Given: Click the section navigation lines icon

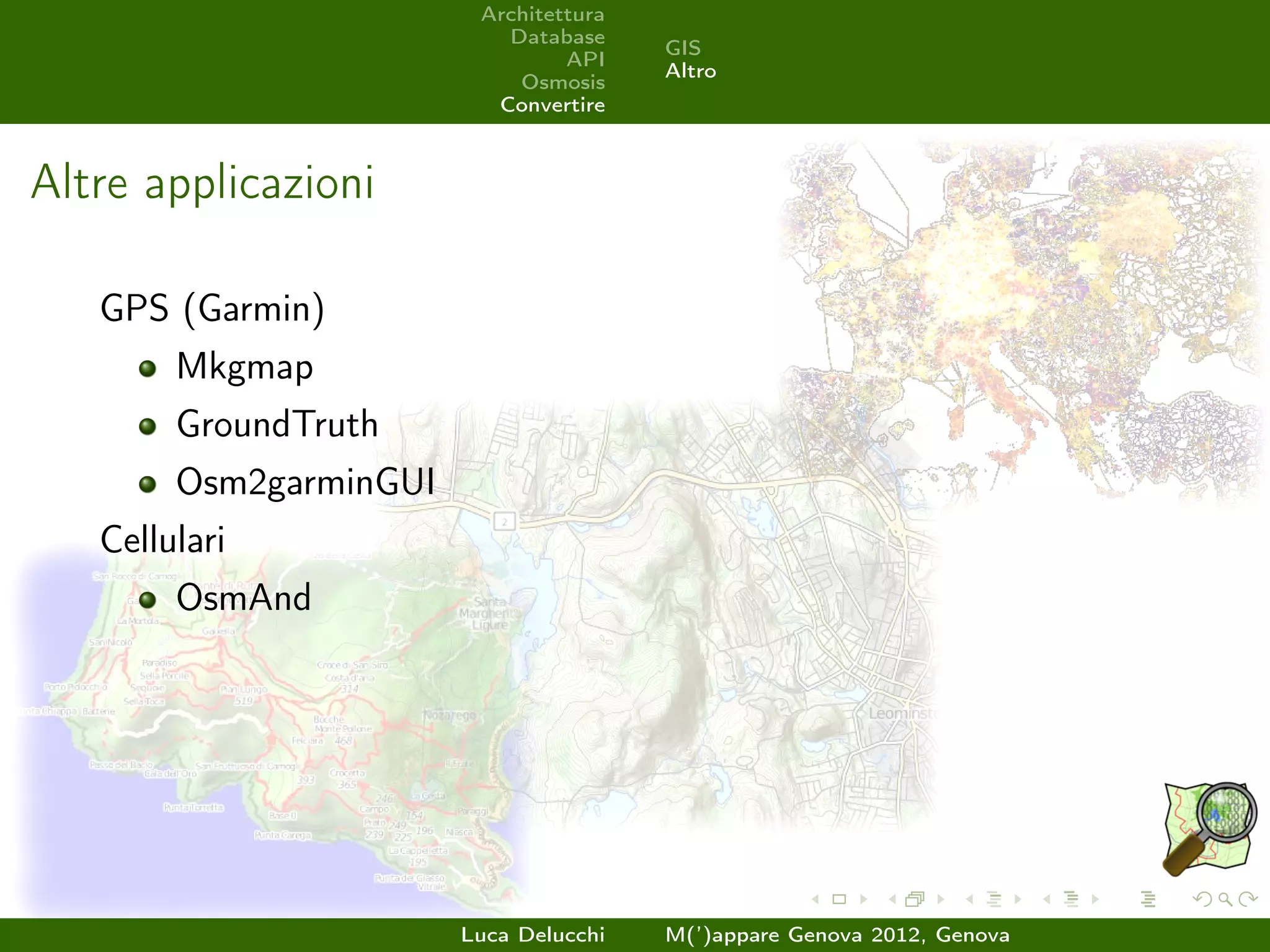Looking at the screenshot, I should coord(1071,899).
